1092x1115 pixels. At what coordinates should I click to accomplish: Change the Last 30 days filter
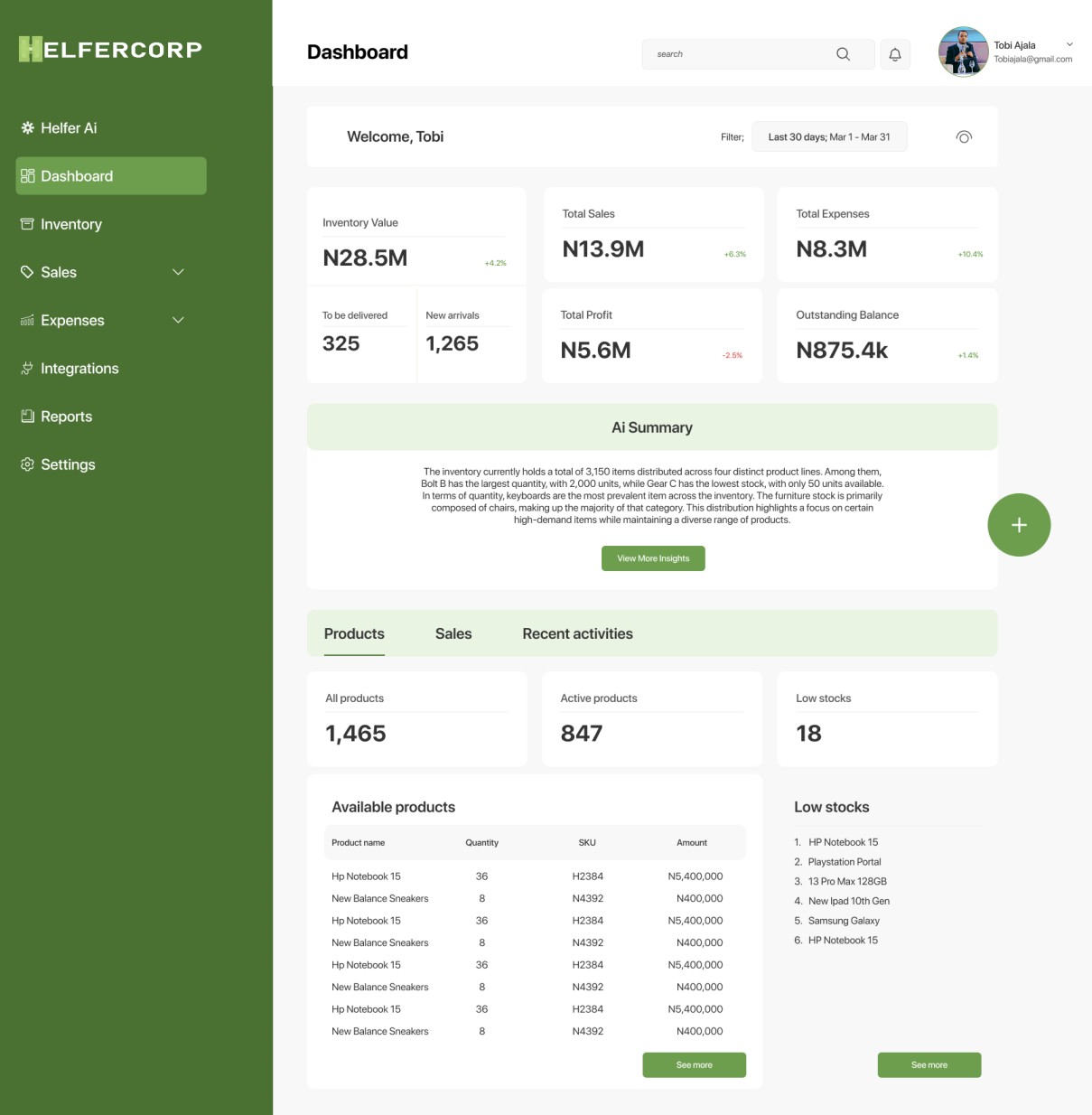click(x=828, y=136)
